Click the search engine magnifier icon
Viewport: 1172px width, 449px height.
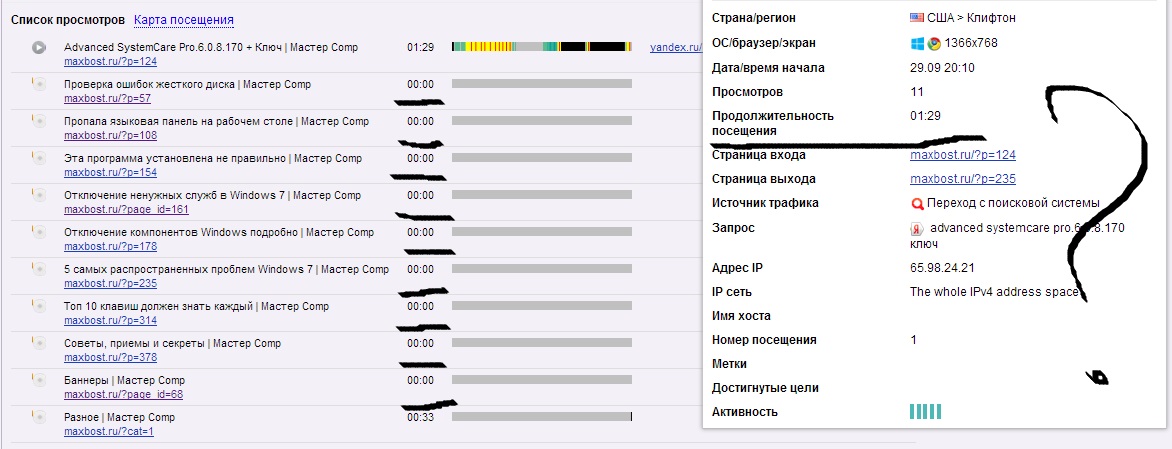coord(917,204)
